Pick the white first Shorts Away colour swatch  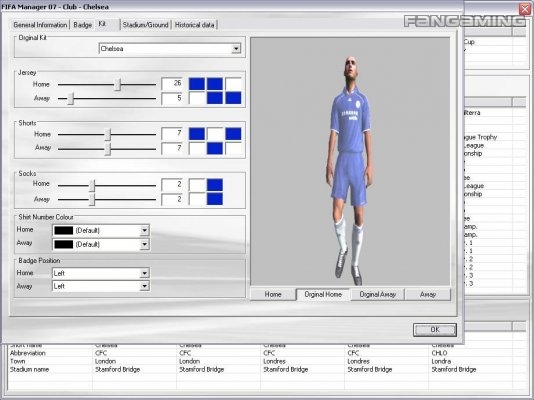[x=197, y=148]
